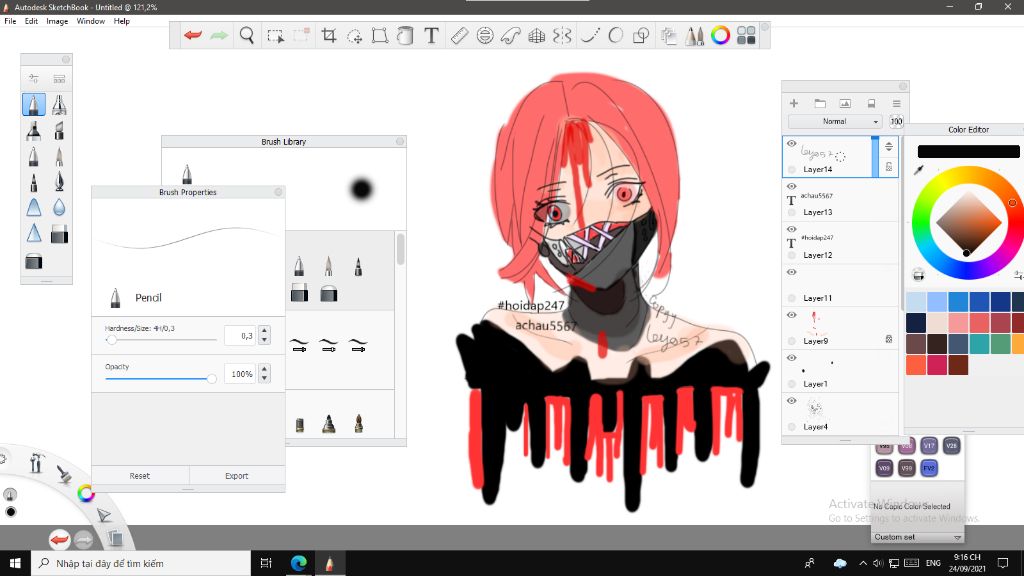Open the Layer Editor from toolbar
The width and height of the screenshot is (1024, 576).
point(669,35)
